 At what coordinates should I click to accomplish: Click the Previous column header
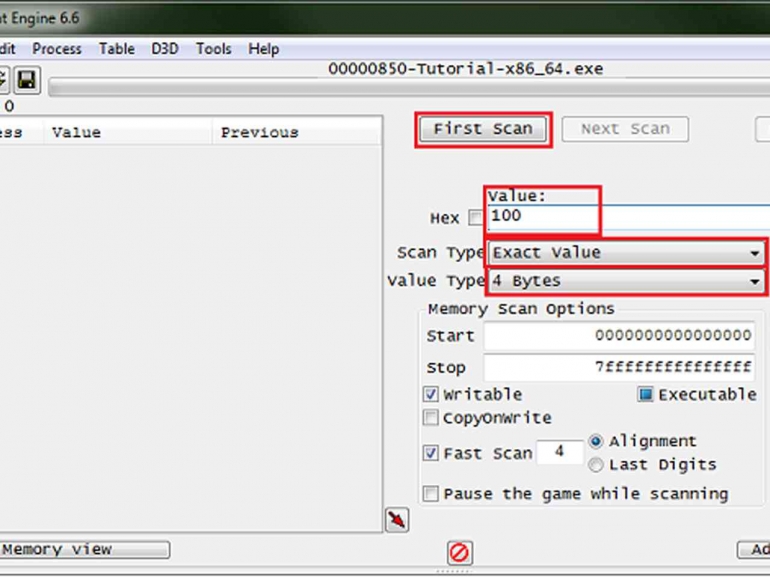[297, 133]
